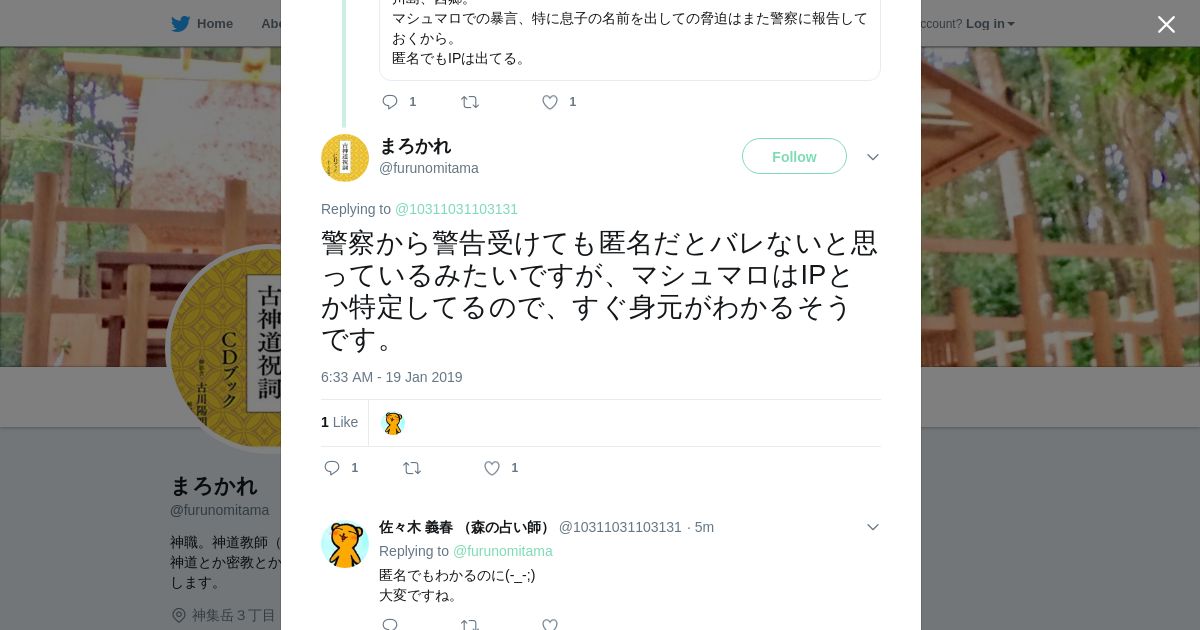Toggle Follow for @furunomitama

[x=794, y=157]
